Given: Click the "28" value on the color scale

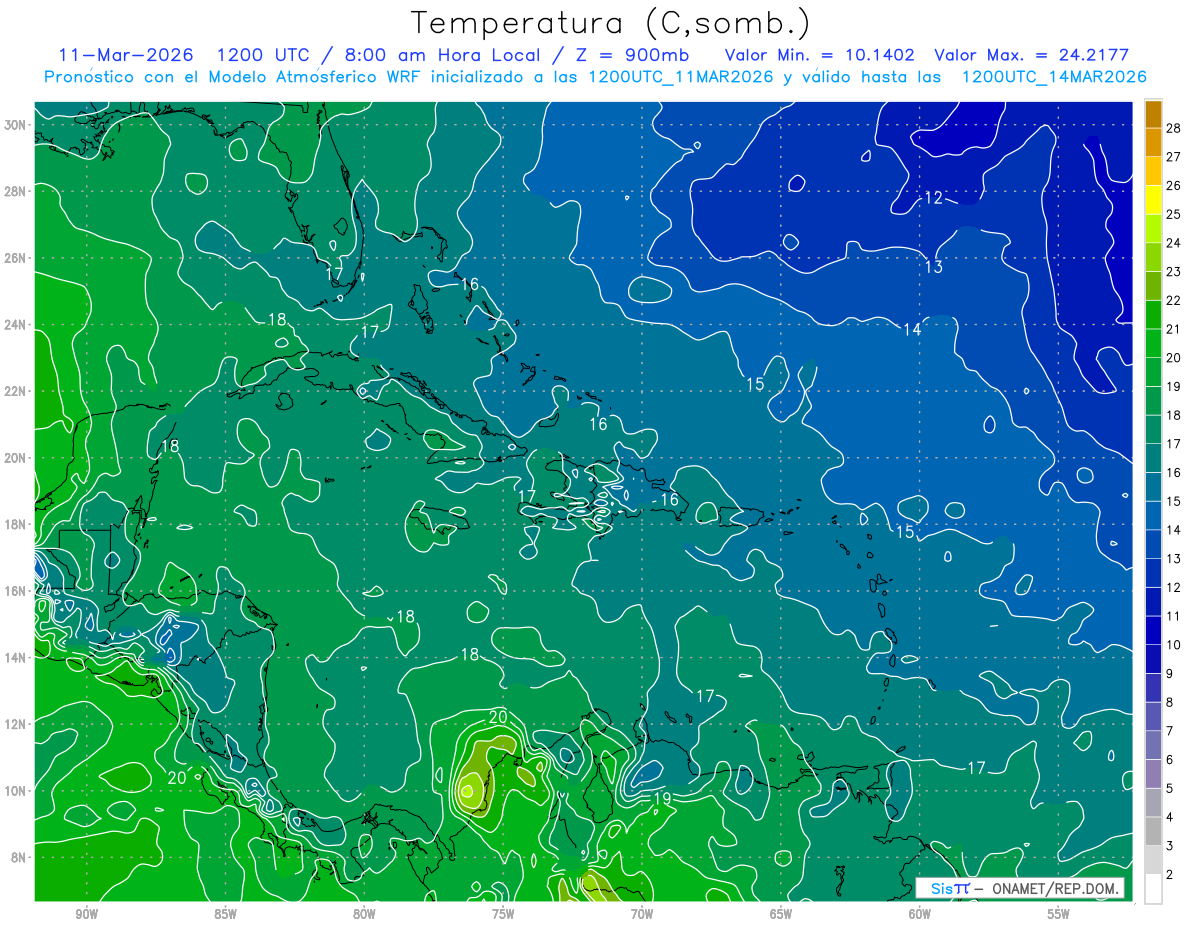Looking at the screenshot, I should (x=1173, y=128).
